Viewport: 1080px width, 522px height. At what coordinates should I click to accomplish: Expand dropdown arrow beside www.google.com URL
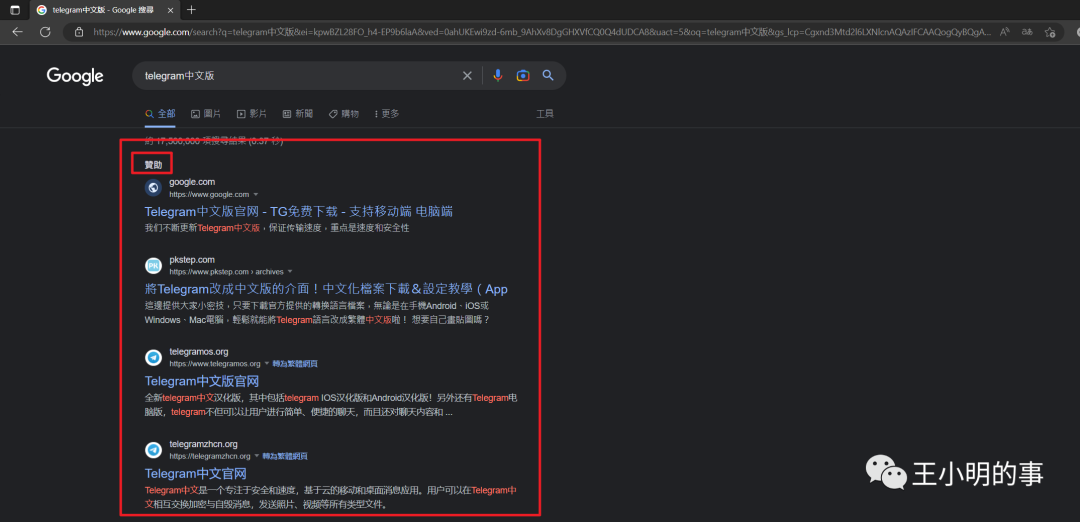(256, 195)
